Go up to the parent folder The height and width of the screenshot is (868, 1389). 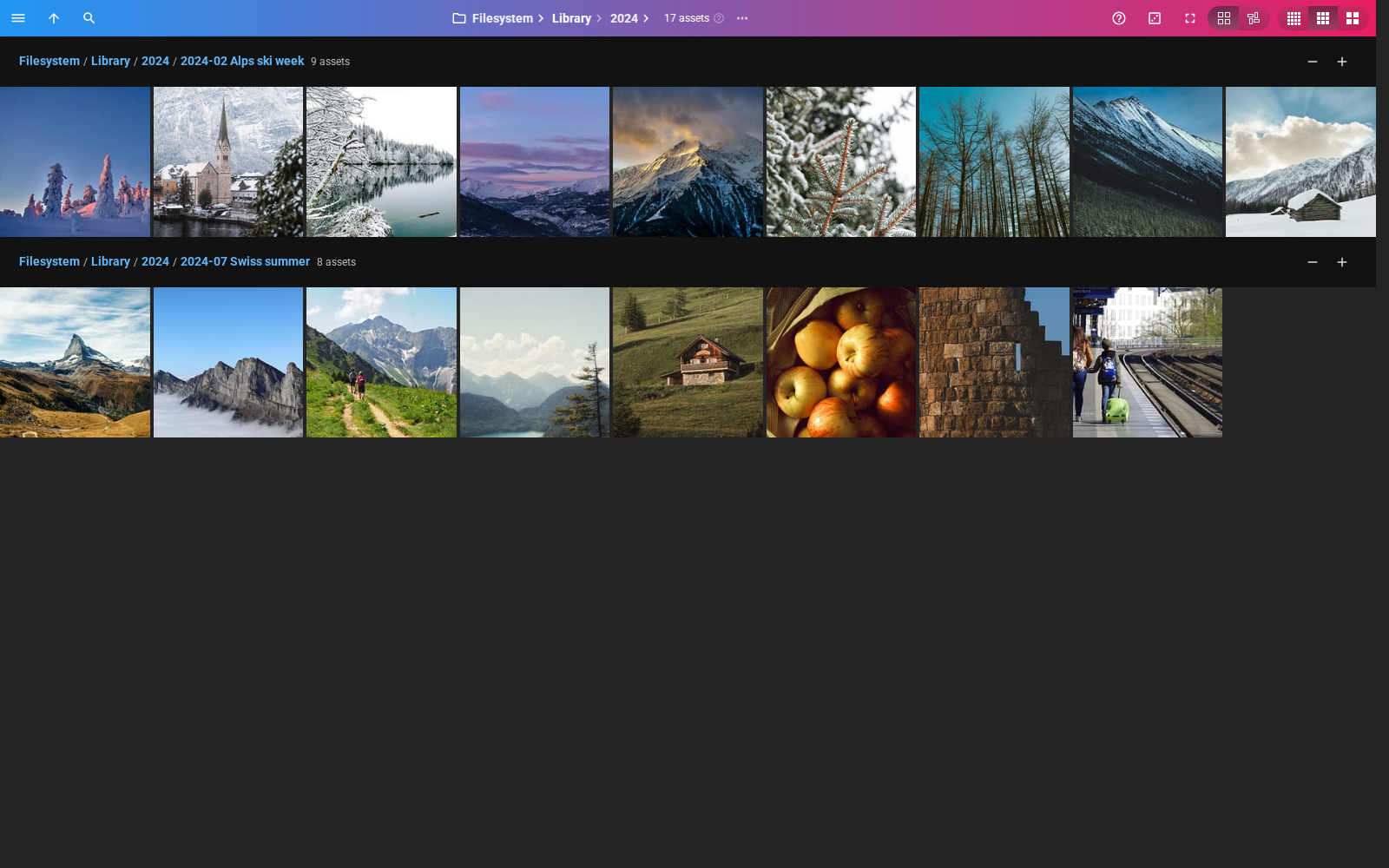(x=54, y=18)
